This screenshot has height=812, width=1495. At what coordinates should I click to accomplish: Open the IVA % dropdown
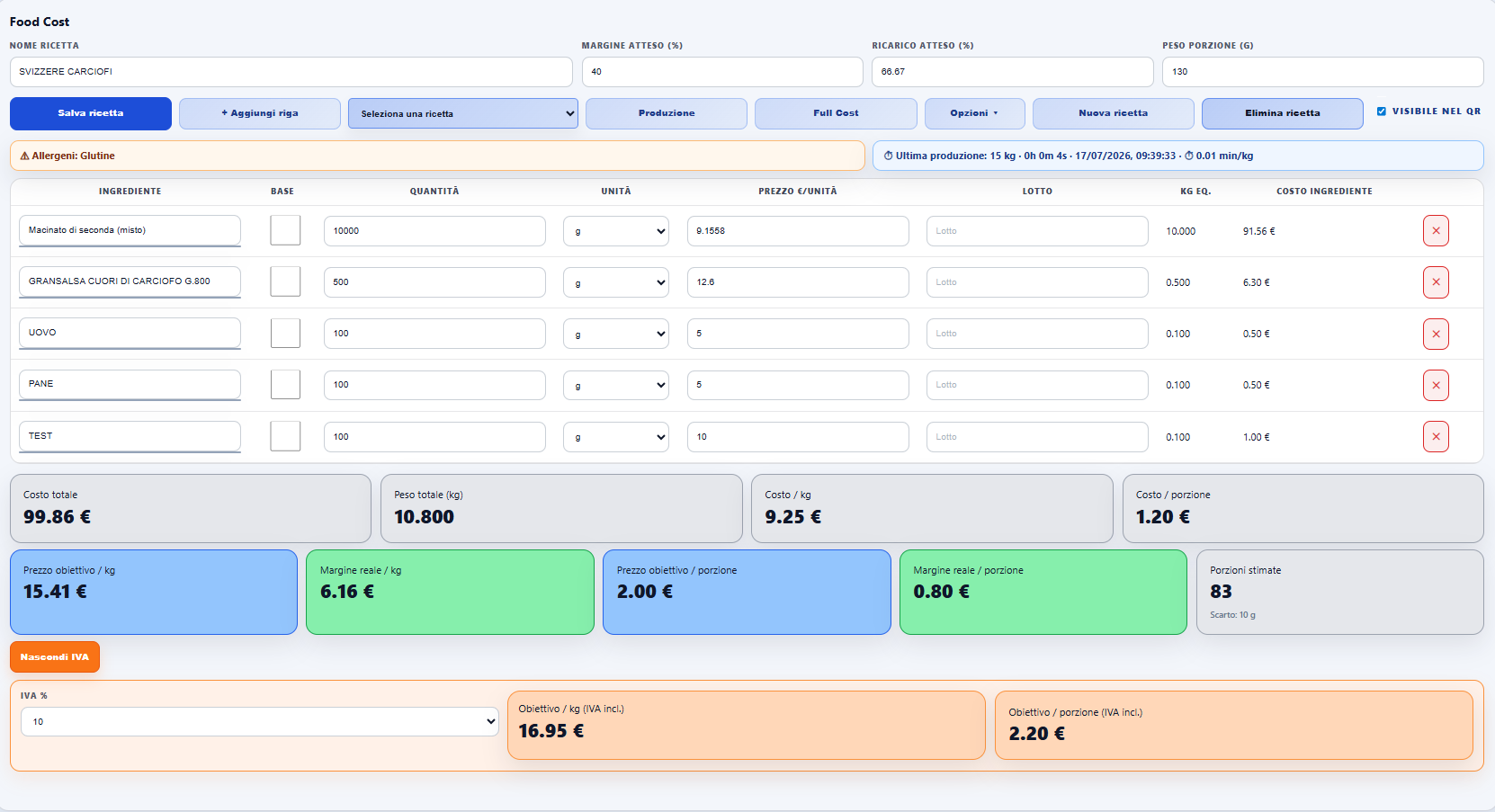(260, 721)
